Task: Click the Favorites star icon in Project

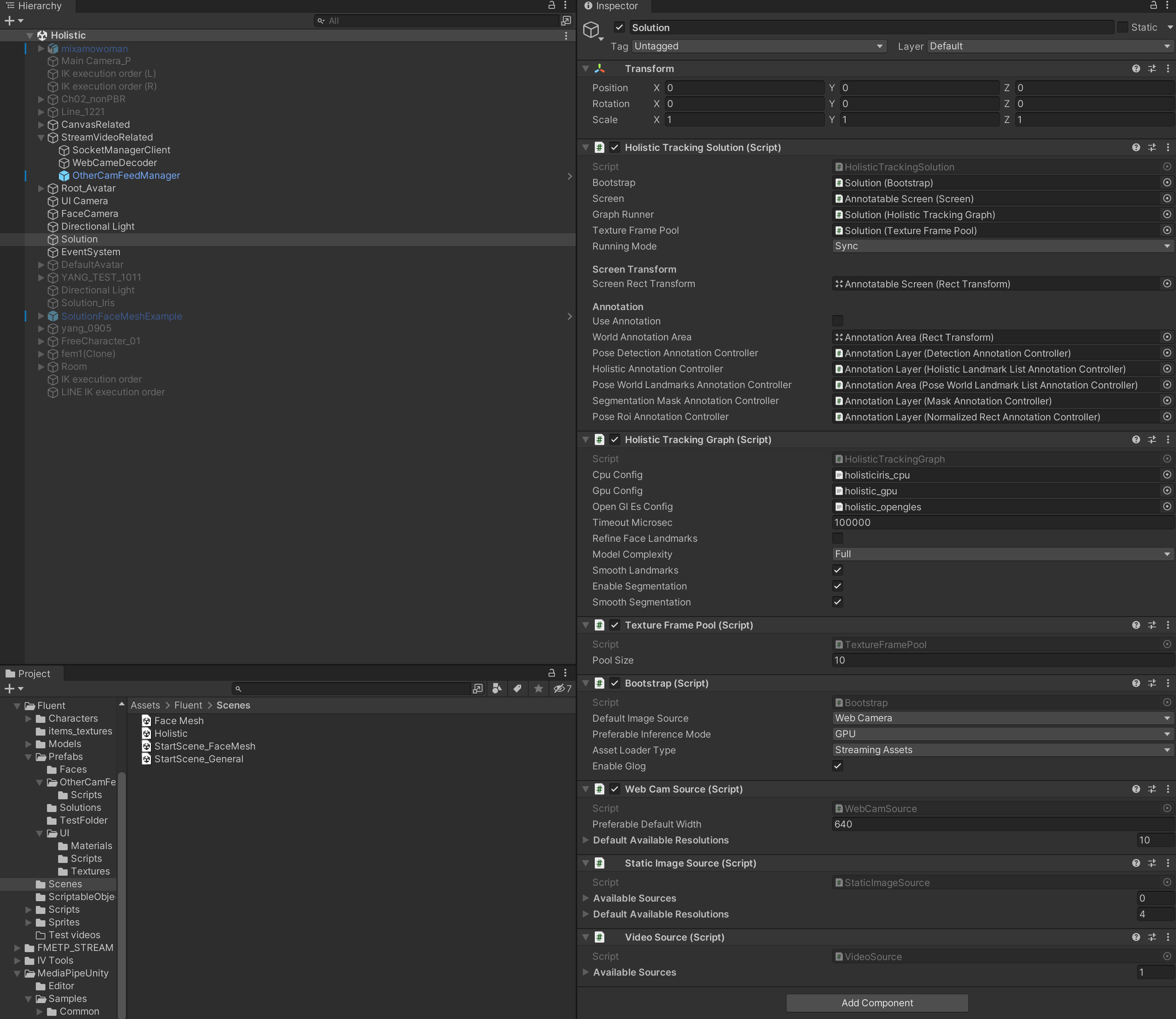Action: pyautogui.click(x=538, y=689)
